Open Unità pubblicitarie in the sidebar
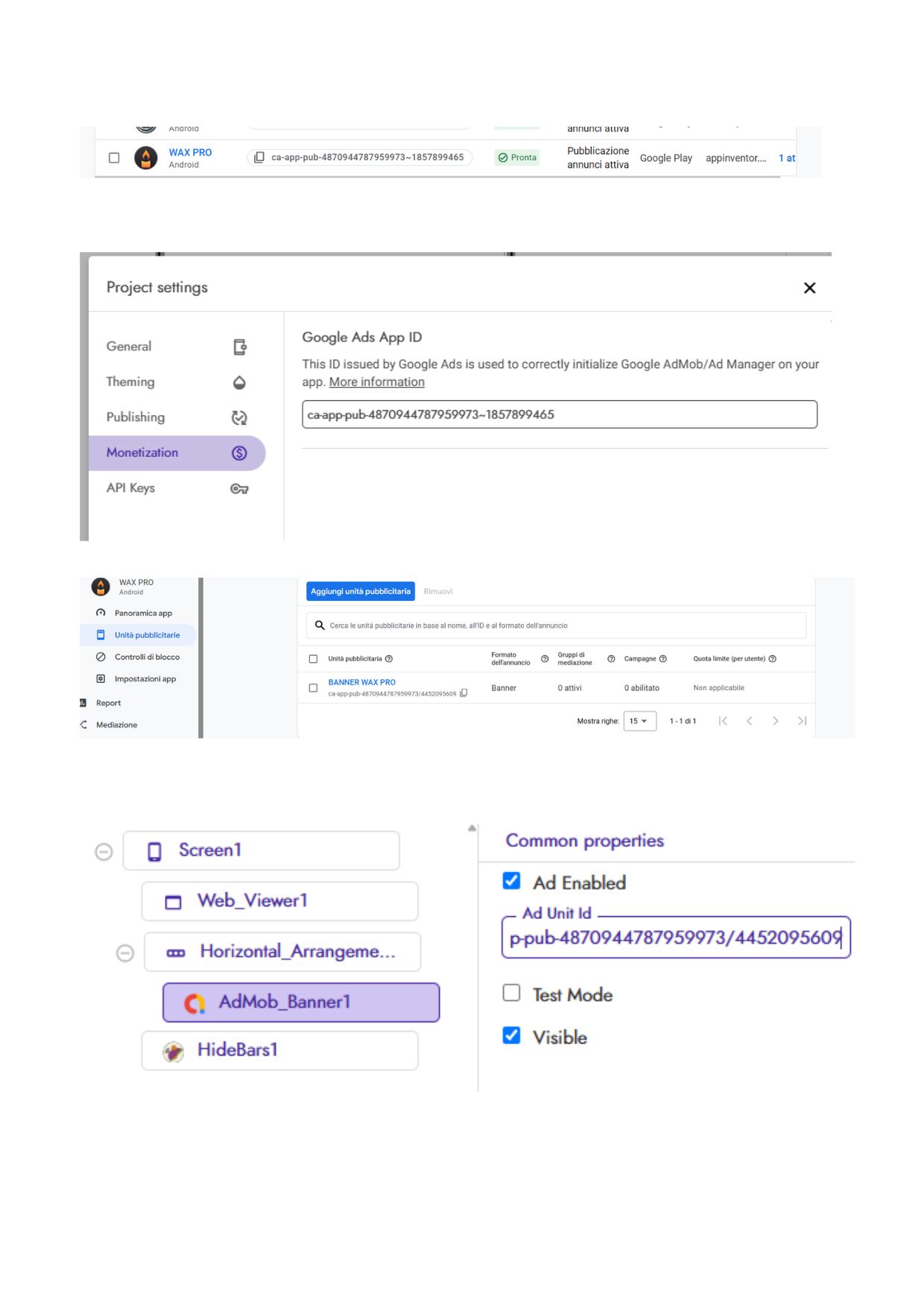 [147, 635]
